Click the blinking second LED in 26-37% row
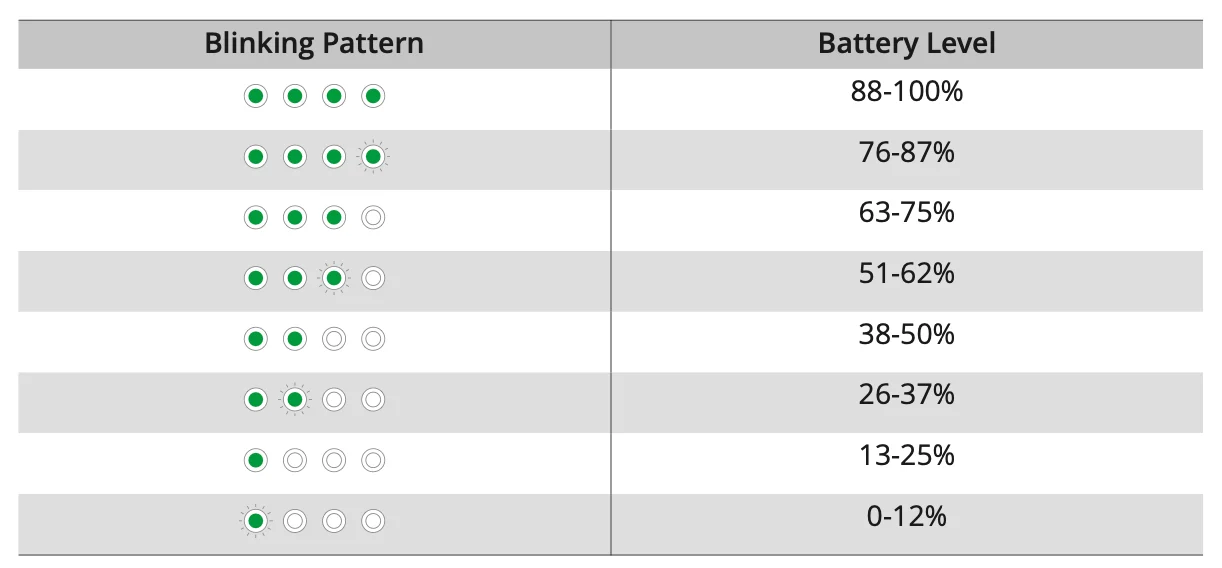1222x568 pixels. (x=295, y=400)
